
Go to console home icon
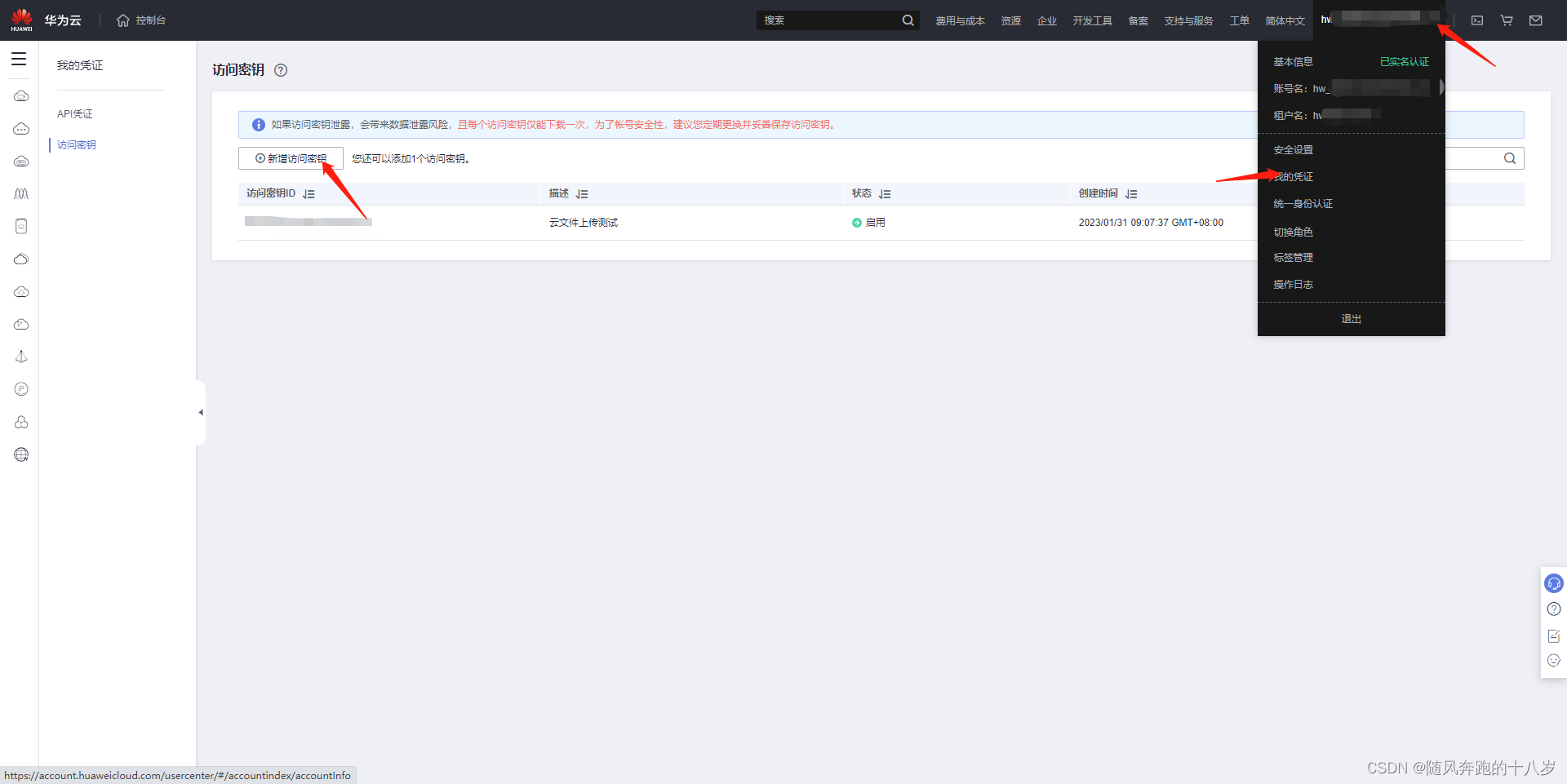123,20
